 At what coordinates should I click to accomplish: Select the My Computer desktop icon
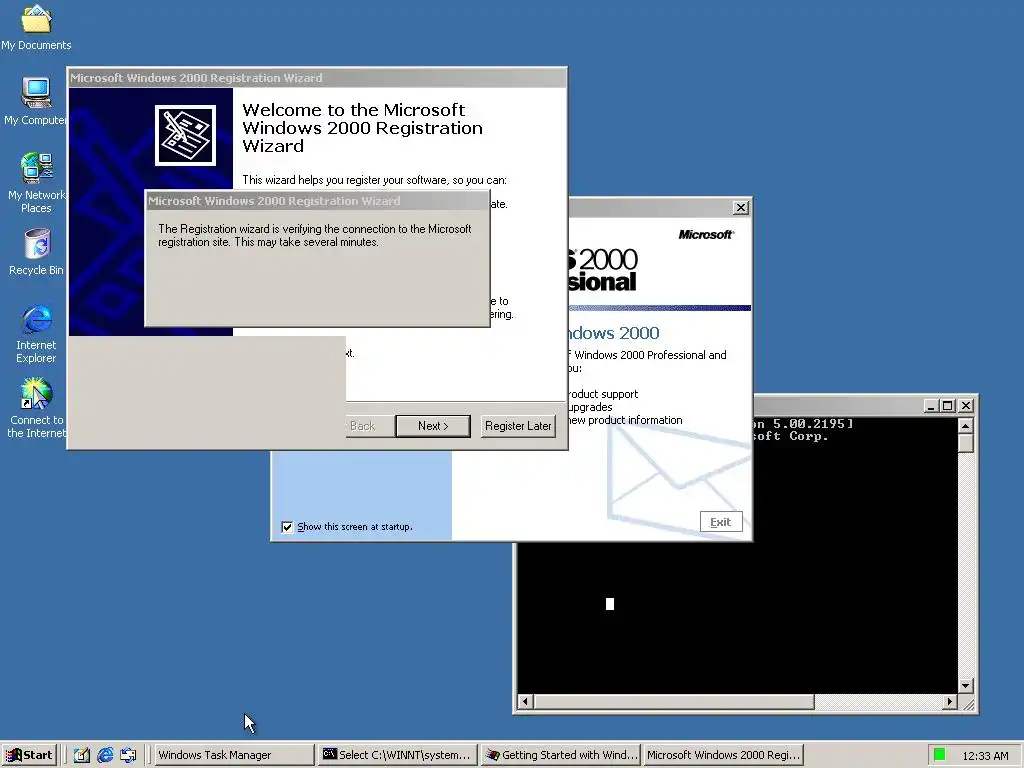pos(36,101)
